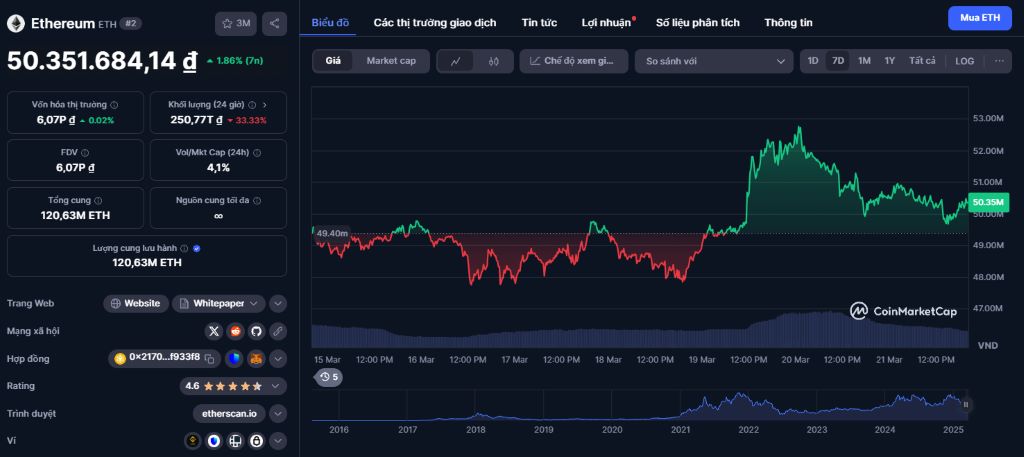
Task: Click info icon beside Tổng cung
Action: (x=98, y=200)
